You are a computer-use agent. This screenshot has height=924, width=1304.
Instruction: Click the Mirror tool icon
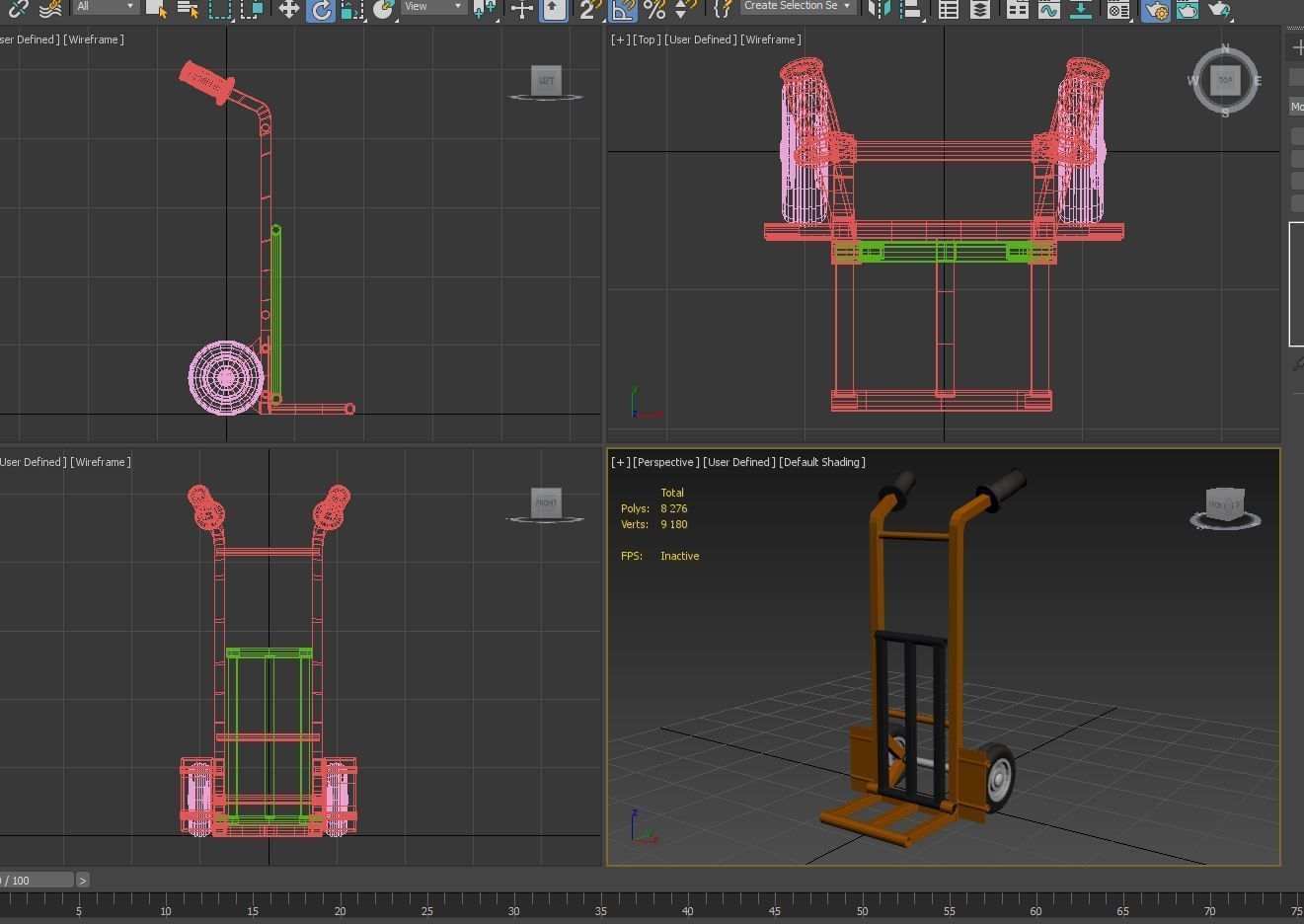pos(880,9)
